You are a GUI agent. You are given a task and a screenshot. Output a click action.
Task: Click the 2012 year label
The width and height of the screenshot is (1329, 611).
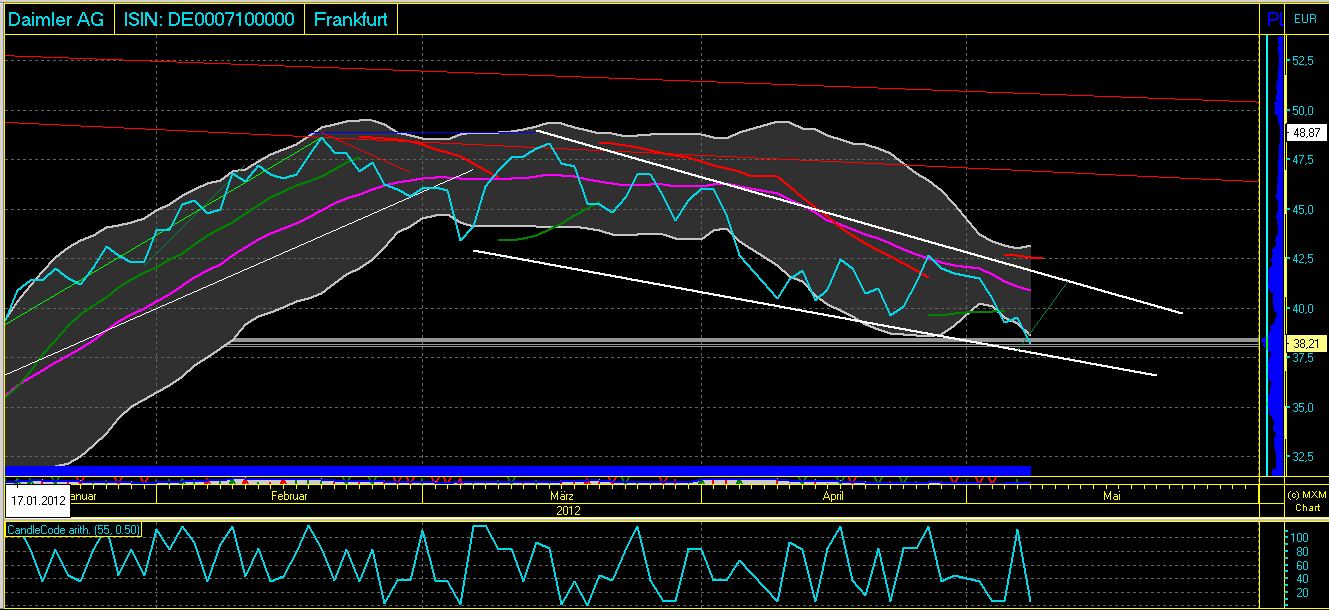point(568,509)
